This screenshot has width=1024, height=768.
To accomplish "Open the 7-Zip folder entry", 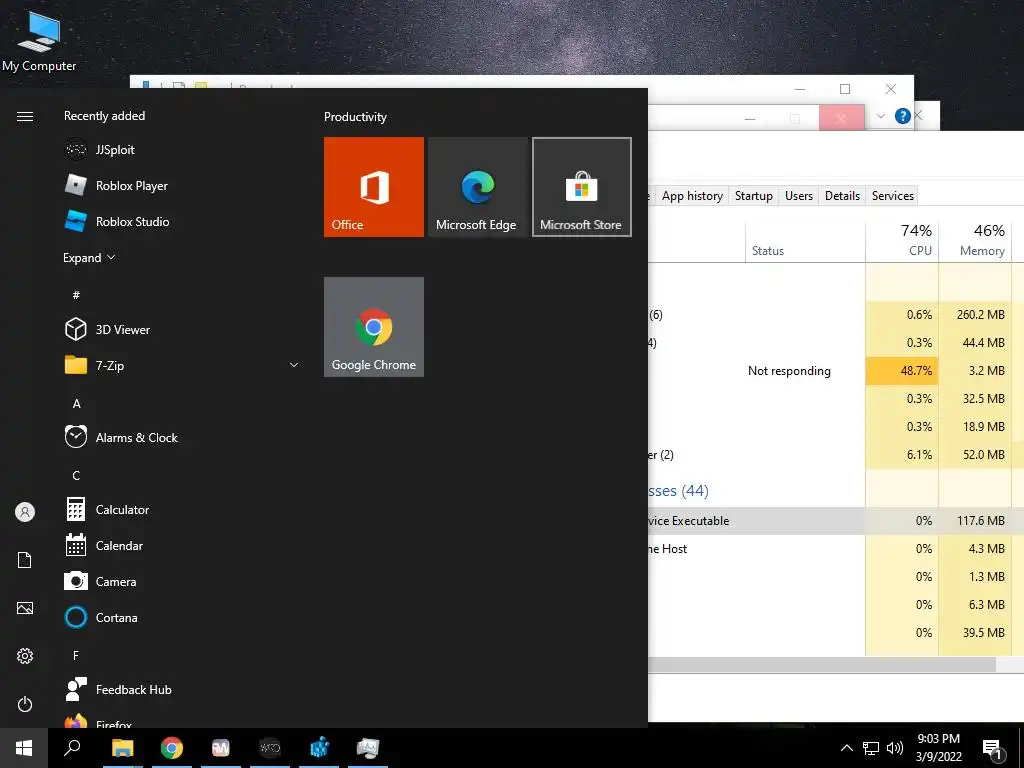I will (183, 365).
